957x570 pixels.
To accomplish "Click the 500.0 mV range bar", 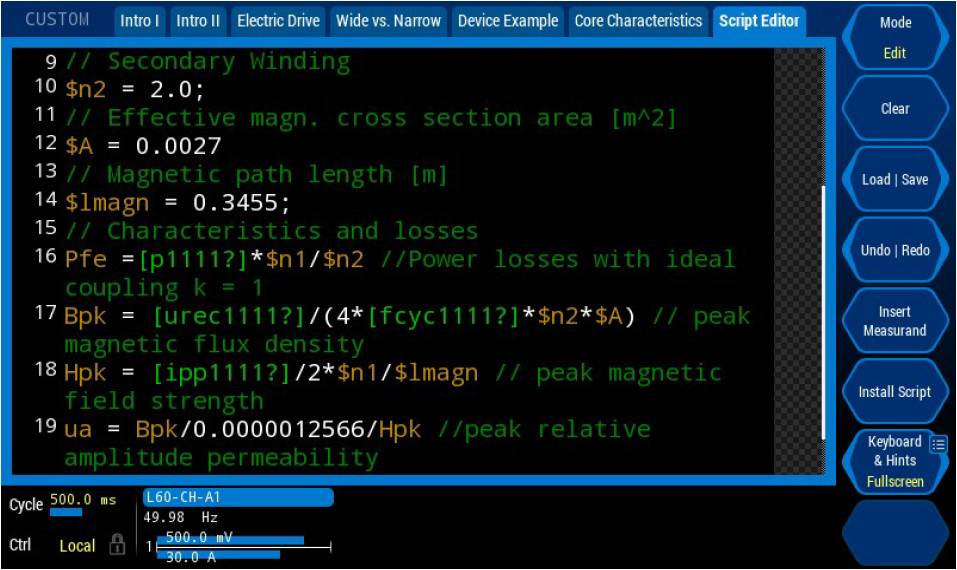I will [x=231, y=538].
